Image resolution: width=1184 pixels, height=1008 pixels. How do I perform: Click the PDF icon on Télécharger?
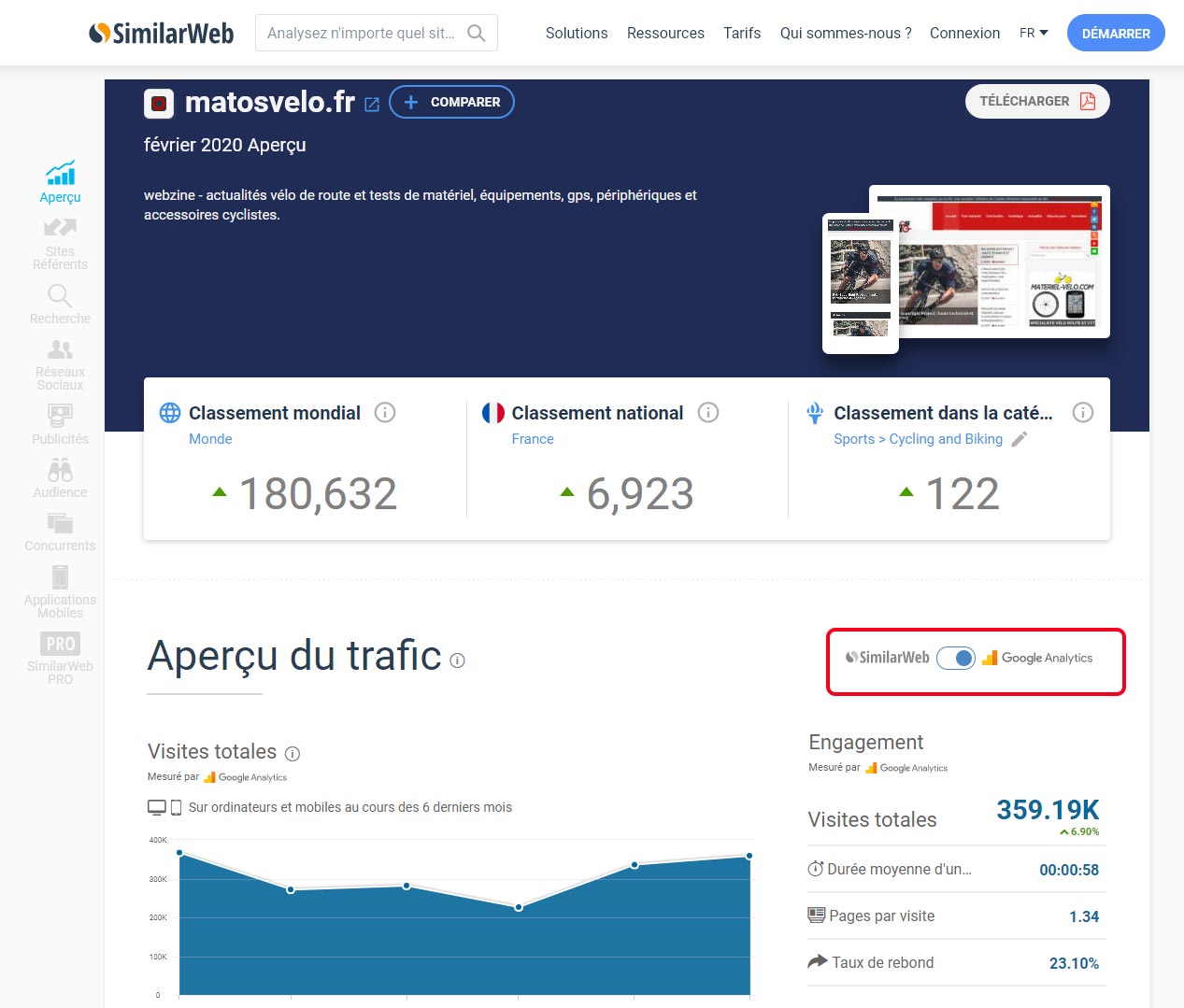1088,101
